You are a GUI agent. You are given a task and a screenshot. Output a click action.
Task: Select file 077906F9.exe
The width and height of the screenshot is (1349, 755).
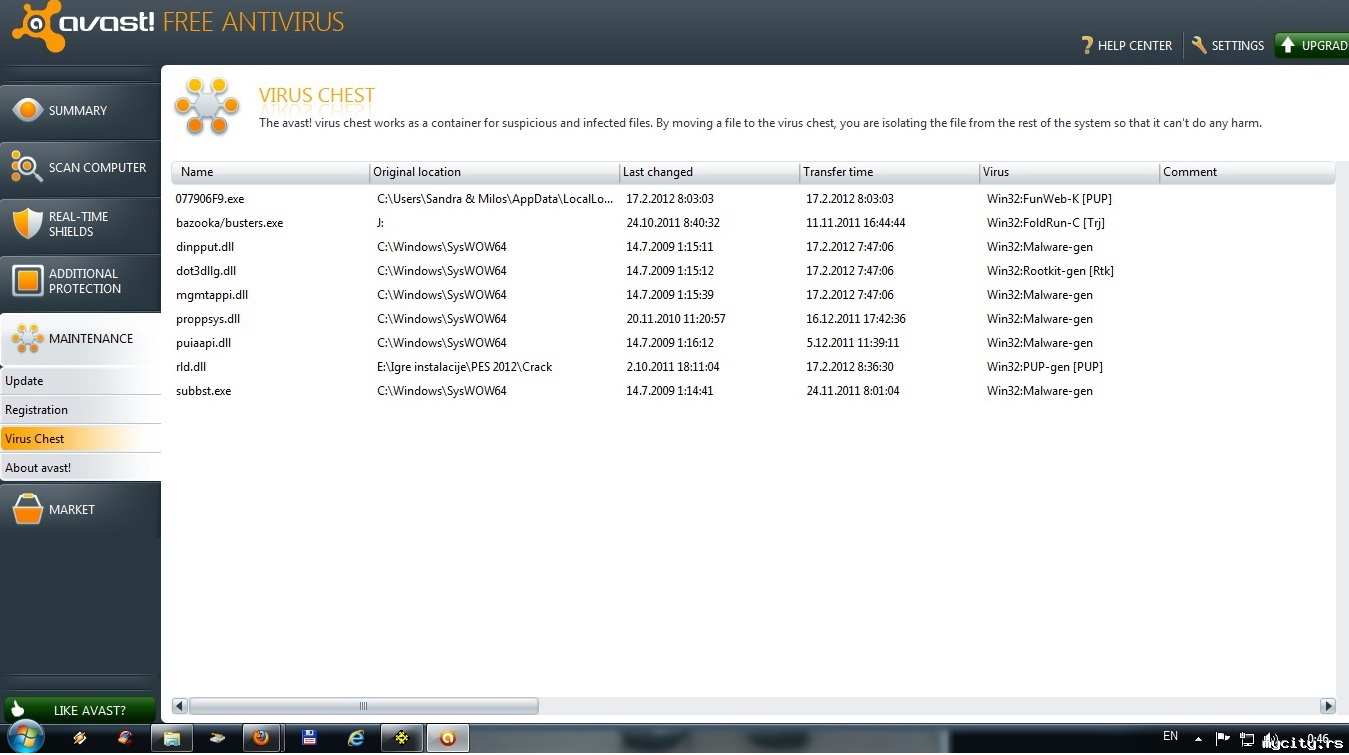pyautogui.click(x=210, y=199)
